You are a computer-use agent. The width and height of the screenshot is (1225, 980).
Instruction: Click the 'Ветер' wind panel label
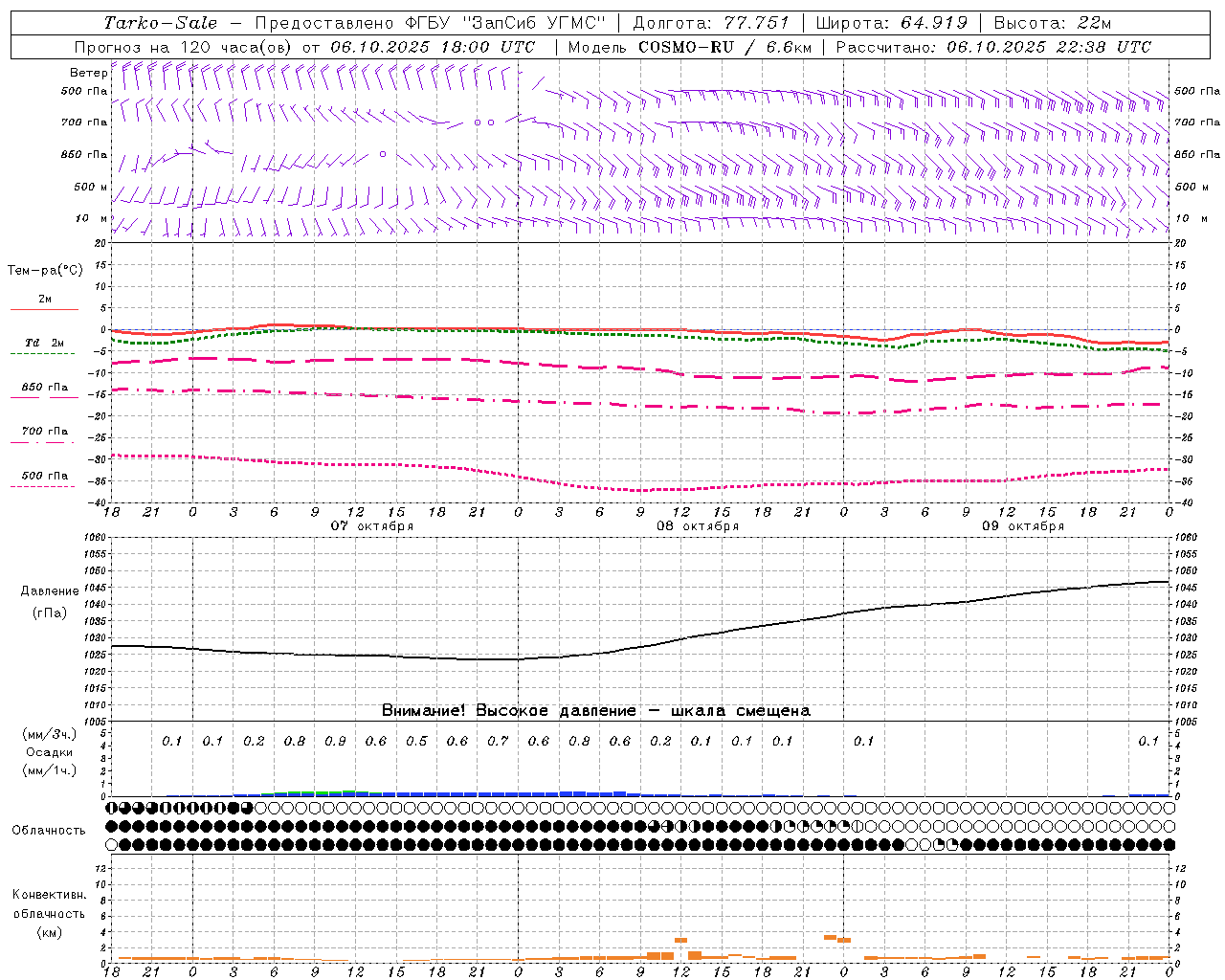click(x=89, y=73)
